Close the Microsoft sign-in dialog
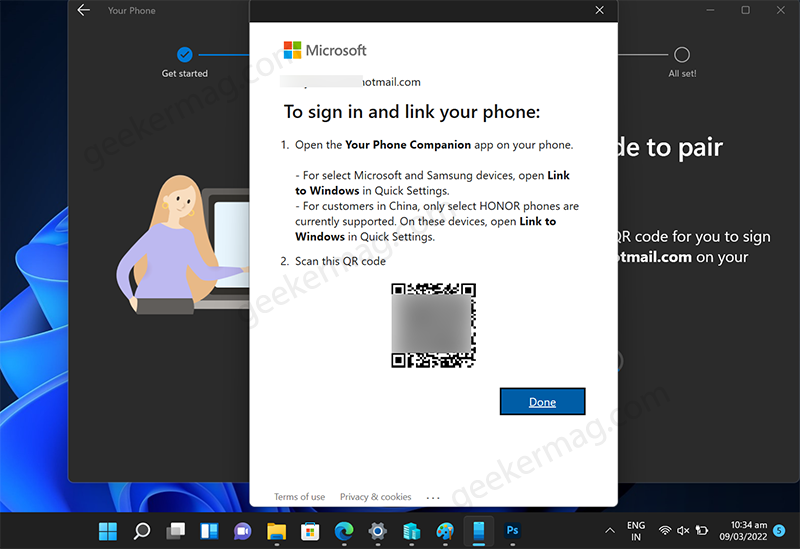This screenshot has width=800, height=549. (x=599, y=10)
